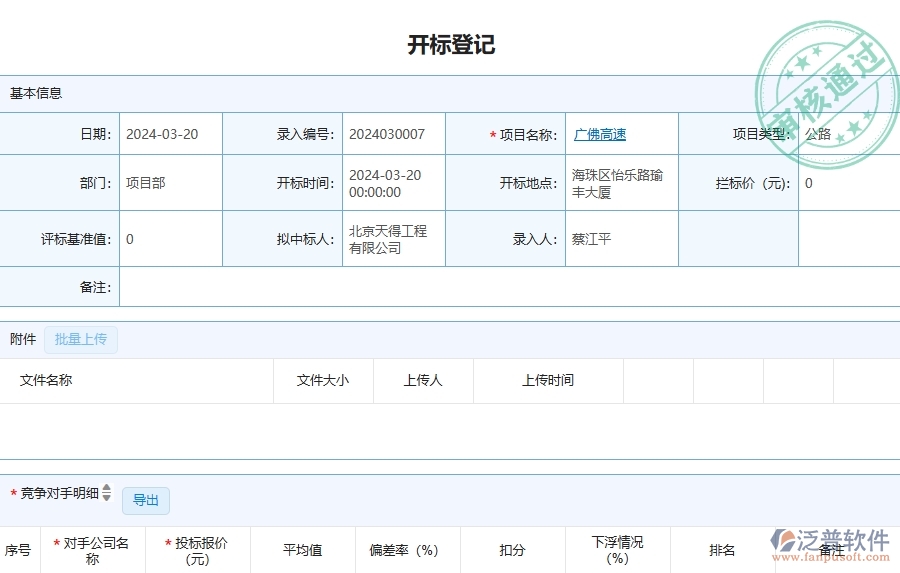Click the 上传人 column header

point(423,380)
